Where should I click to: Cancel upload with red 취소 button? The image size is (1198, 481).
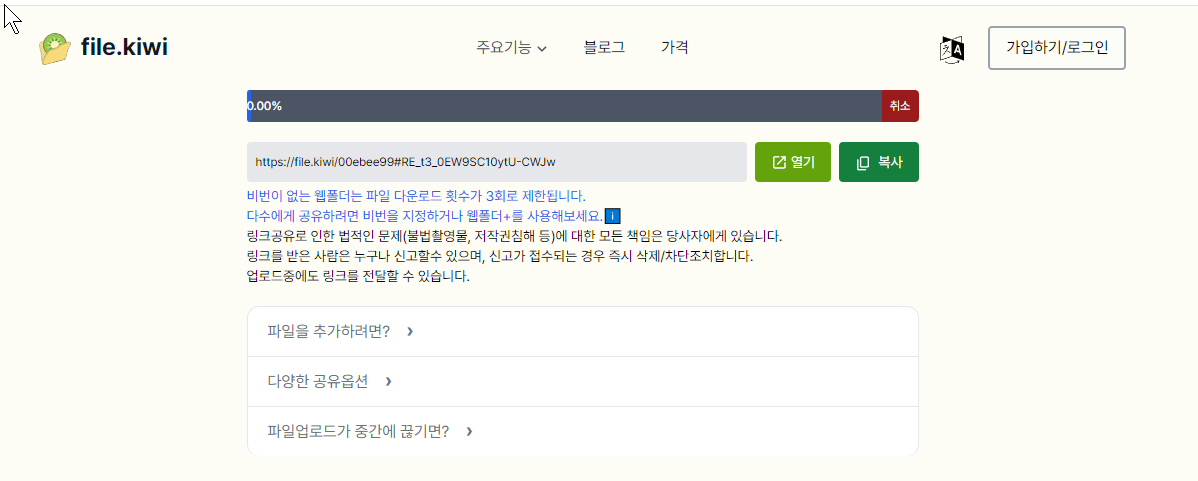[x=900, y=106]
